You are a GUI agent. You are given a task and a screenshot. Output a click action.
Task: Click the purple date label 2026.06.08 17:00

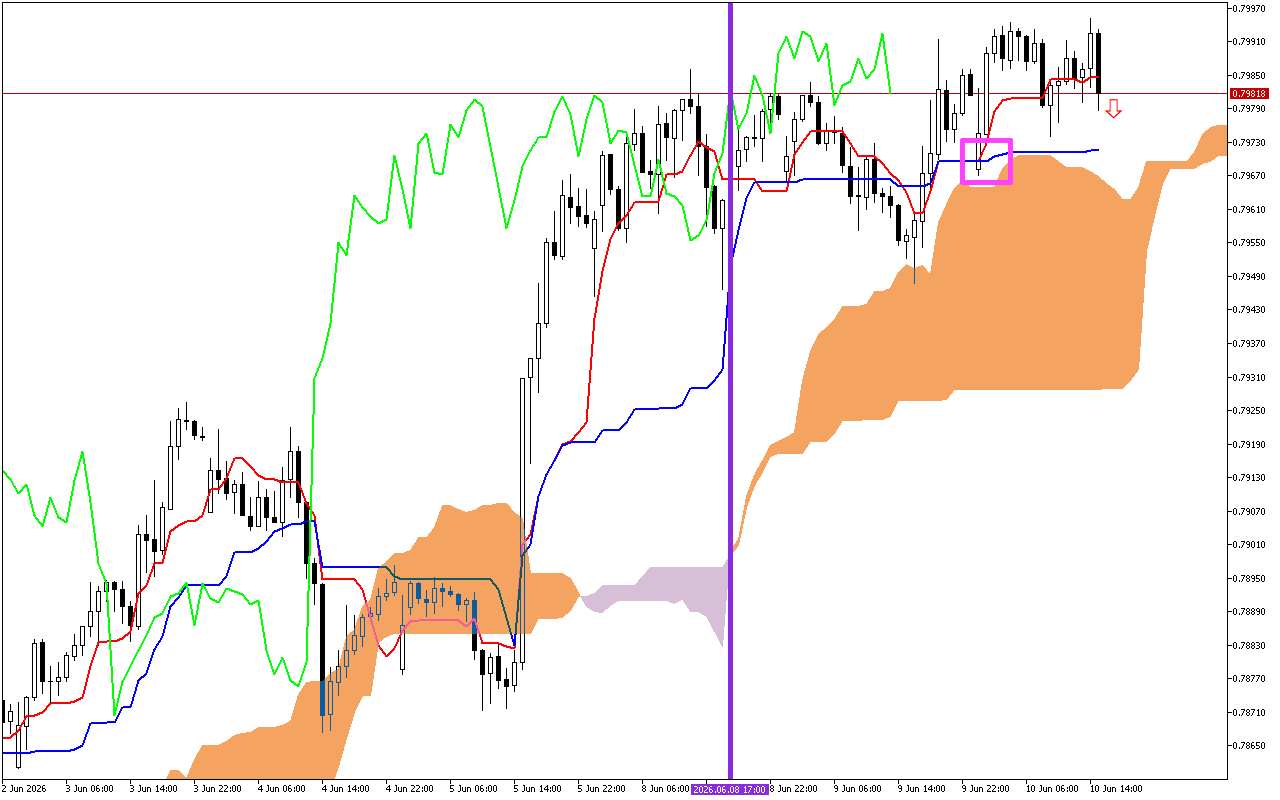(729, 789)
